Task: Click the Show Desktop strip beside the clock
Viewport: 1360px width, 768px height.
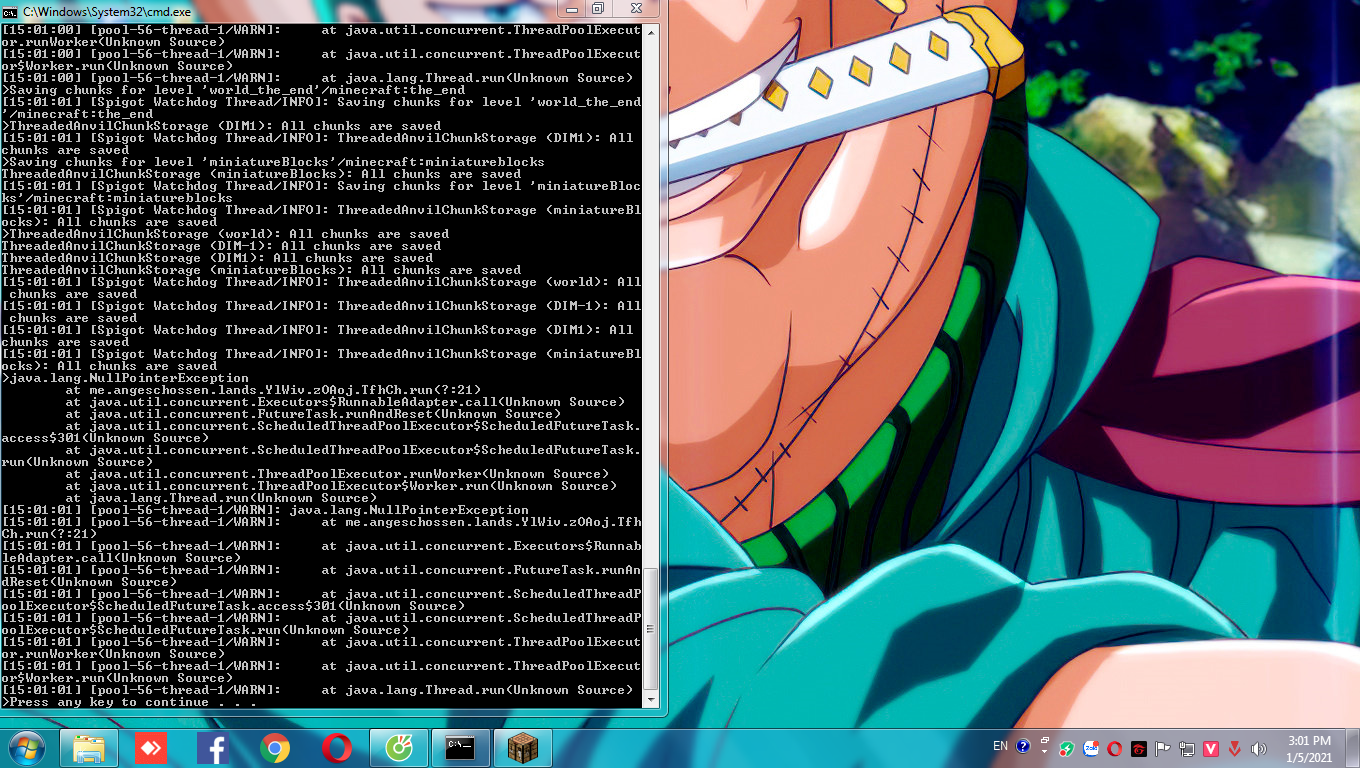Action: pyautogui.click(x=1352, y=748)
